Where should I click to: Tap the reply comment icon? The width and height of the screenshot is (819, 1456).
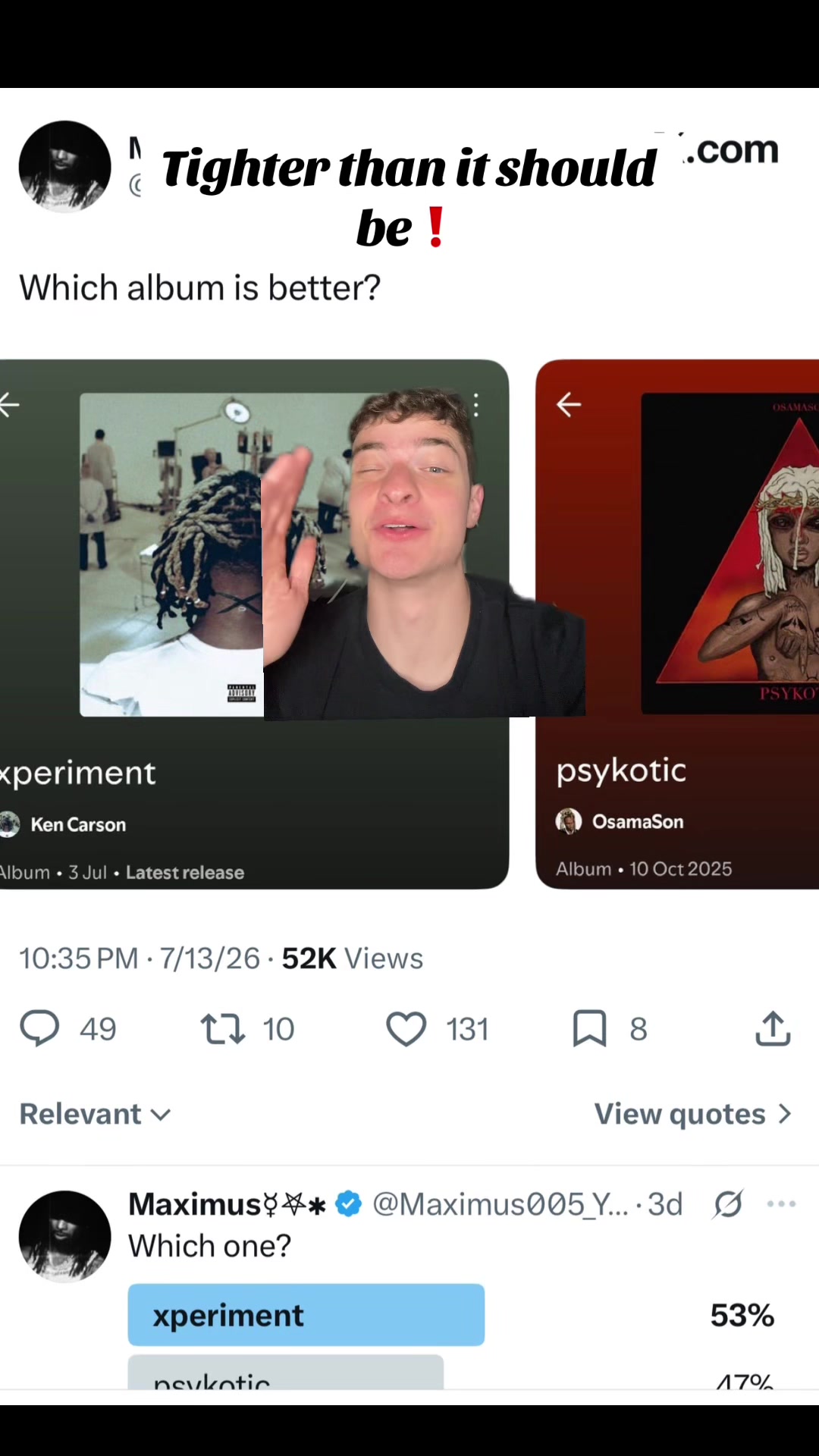click(39, 1029)
